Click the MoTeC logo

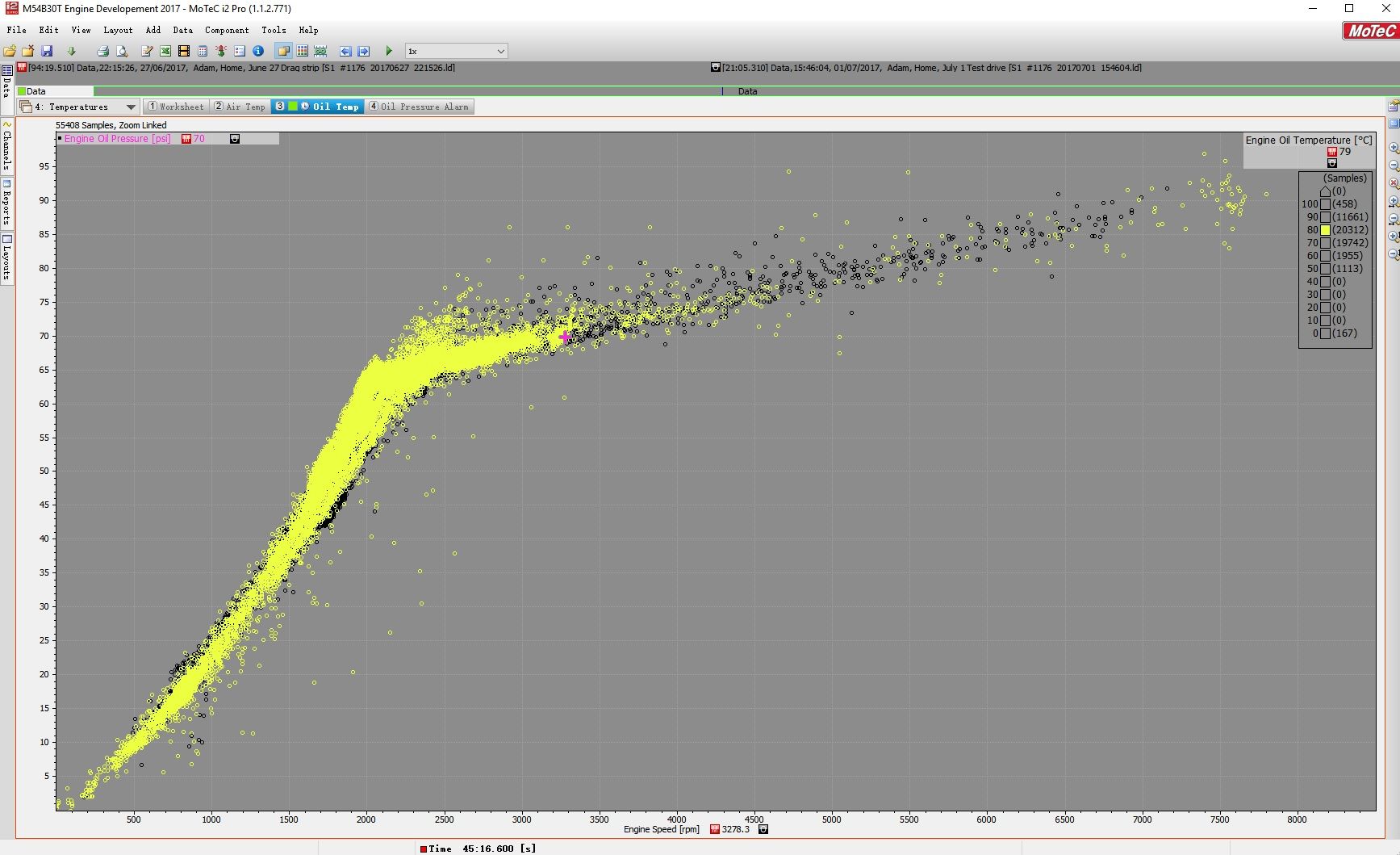point(1369,31)
